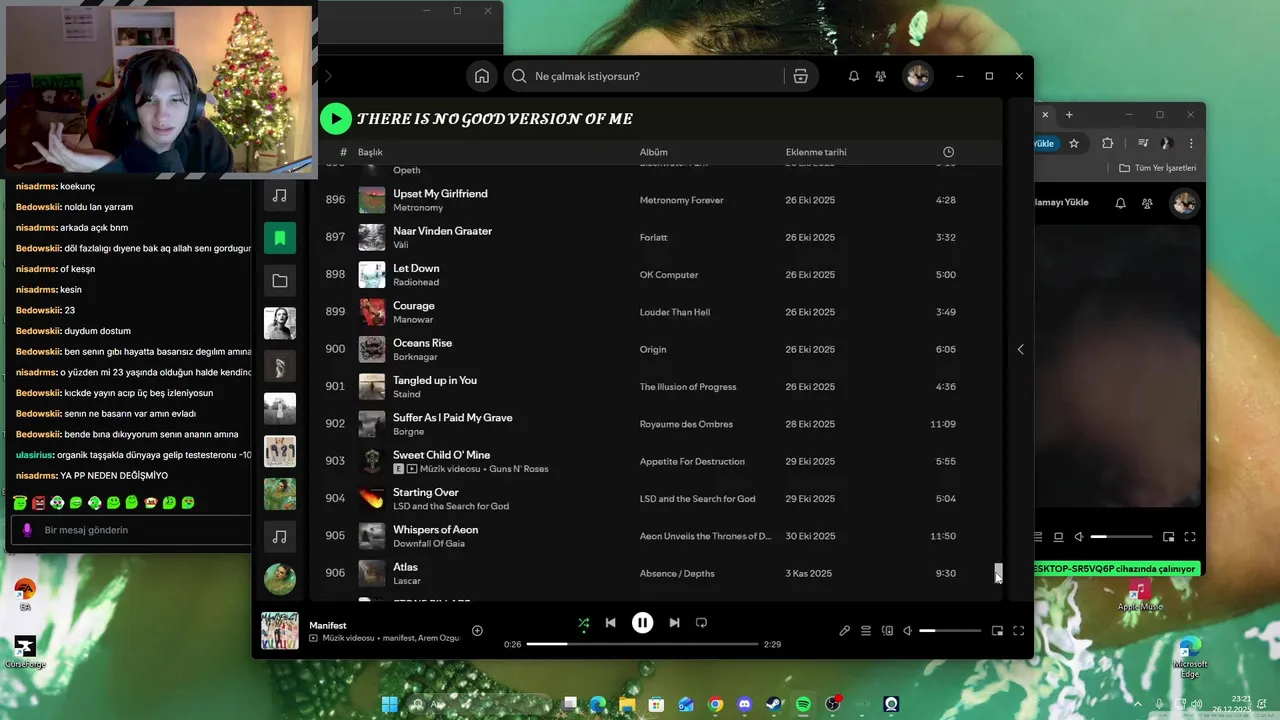Open Spotify notifications bell
The image size is (1280, 720).
[x=853, y=76]
